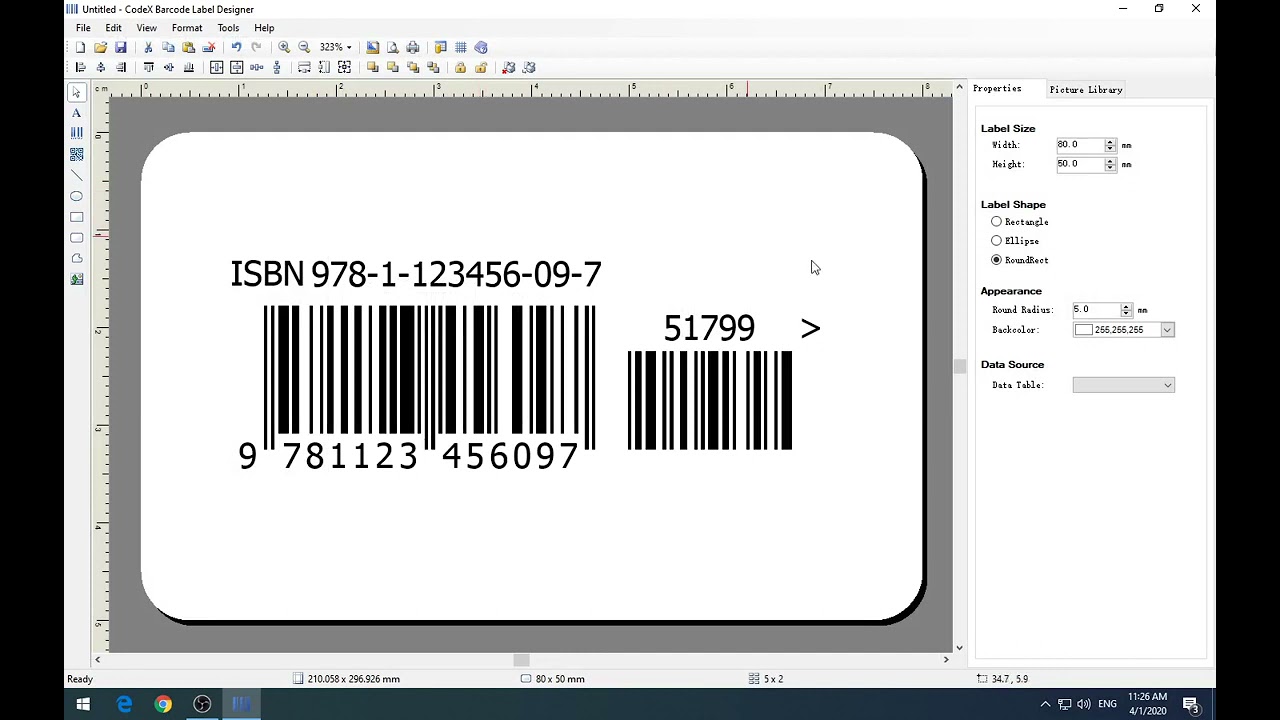Image resolution: width=1280 pixels, height=720 pixels.
Task: Open the Edit menu
Action: point(114,28)
